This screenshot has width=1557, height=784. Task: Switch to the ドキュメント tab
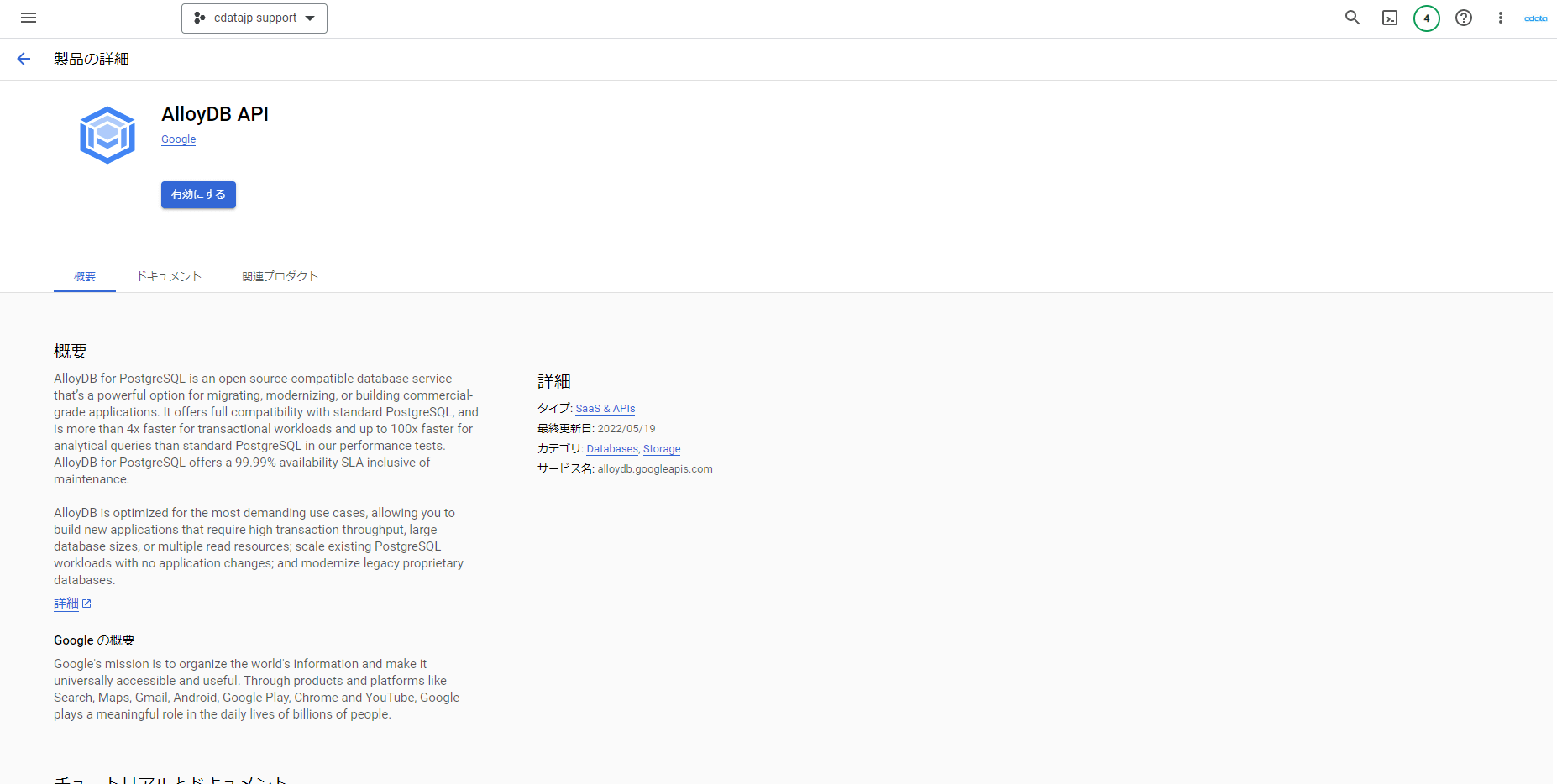click(x=169, y=276)
